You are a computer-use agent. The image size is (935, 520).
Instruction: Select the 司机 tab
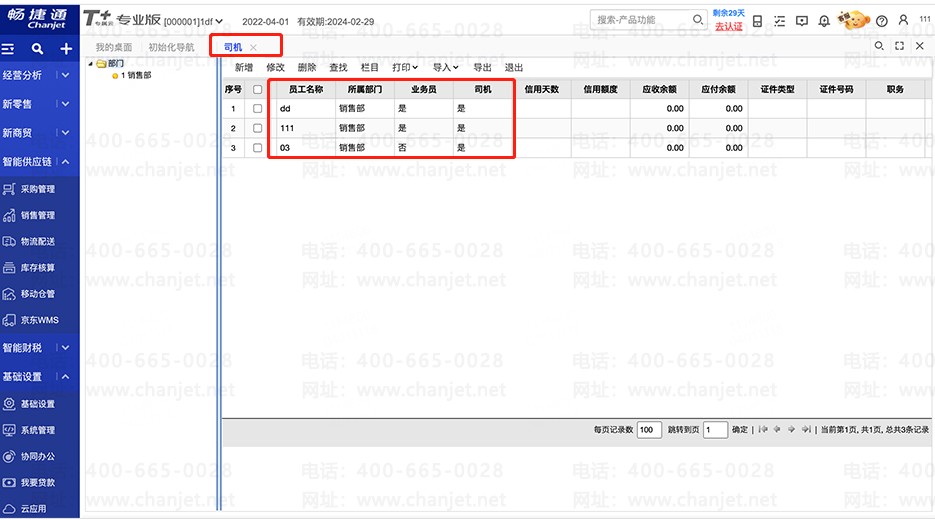coord(233,47)
